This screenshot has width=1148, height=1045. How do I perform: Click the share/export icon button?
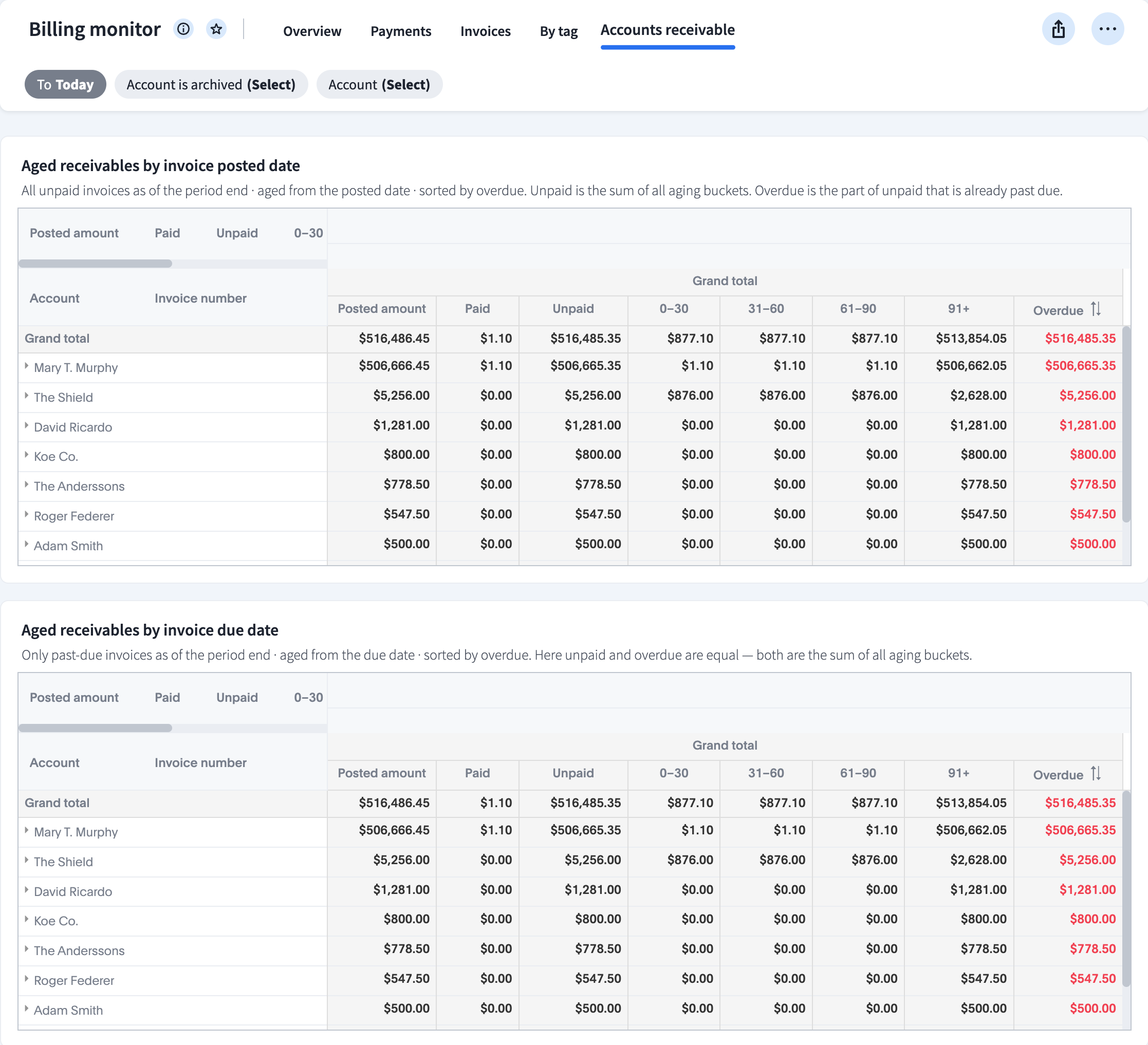tap(1058, 28)
